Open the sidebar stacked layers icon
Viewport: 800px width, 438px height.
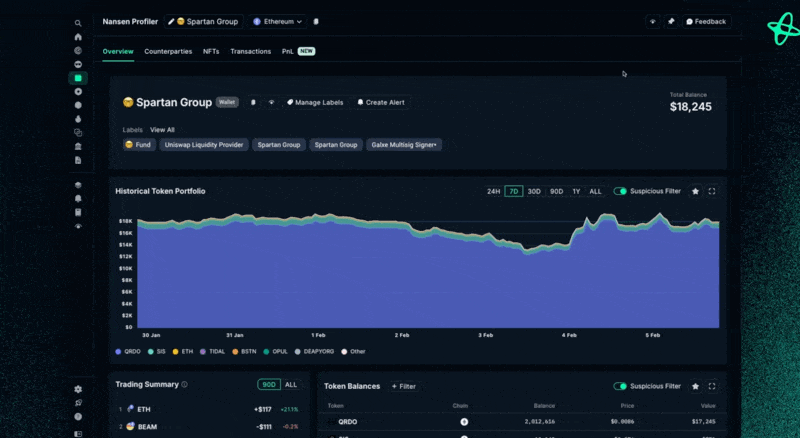pyautogui.click(x=78, y=185)
